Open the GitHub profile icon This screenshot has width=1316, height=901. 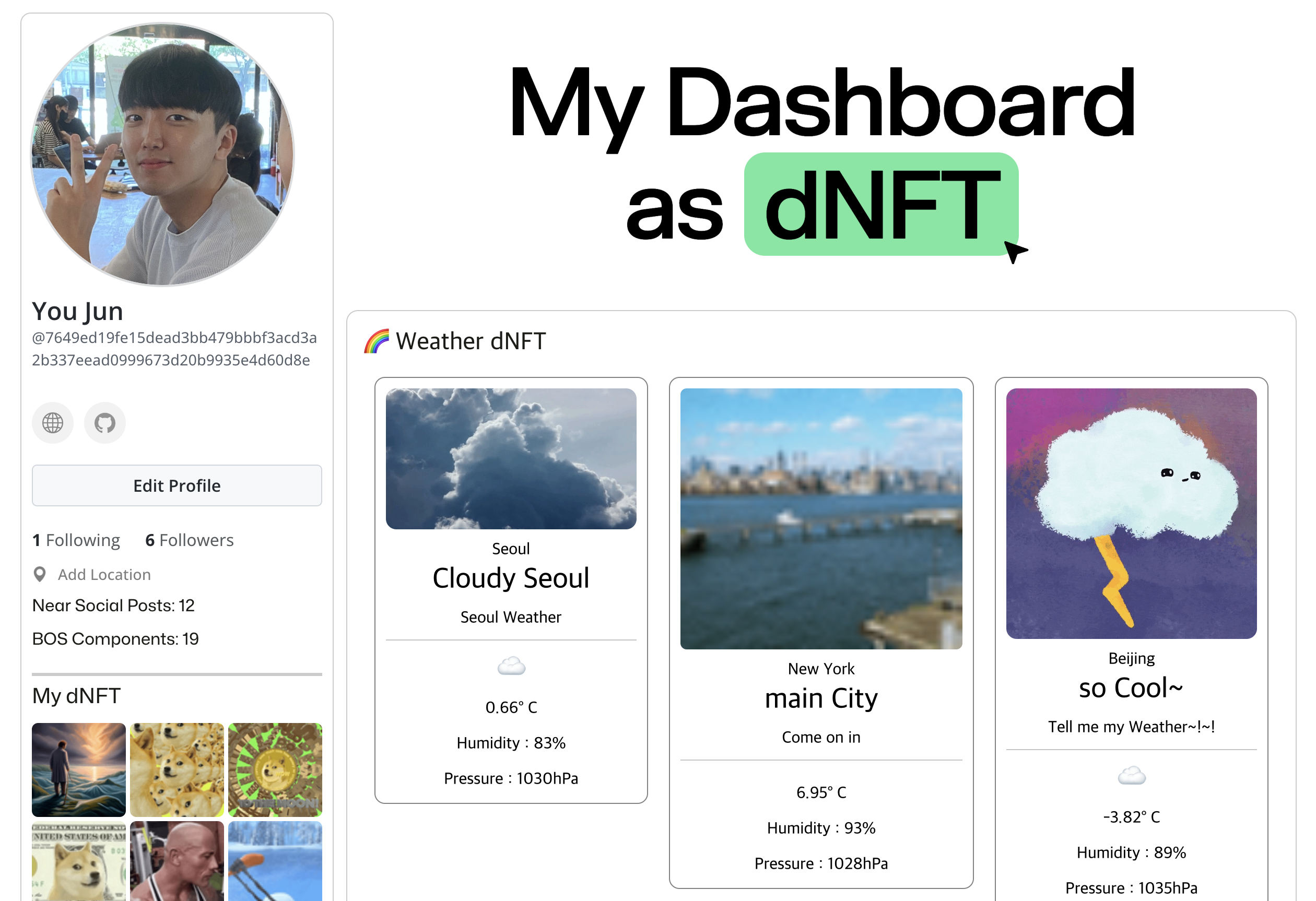pos(105,423)
